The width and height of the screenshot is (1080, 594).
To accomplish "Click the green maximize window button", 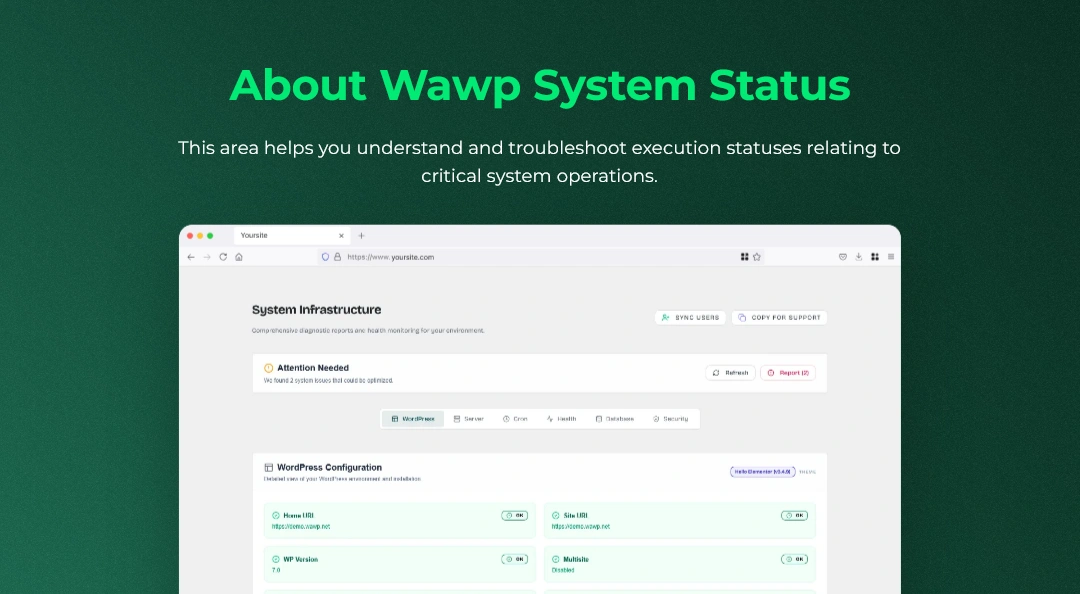I will pos(210,236).
